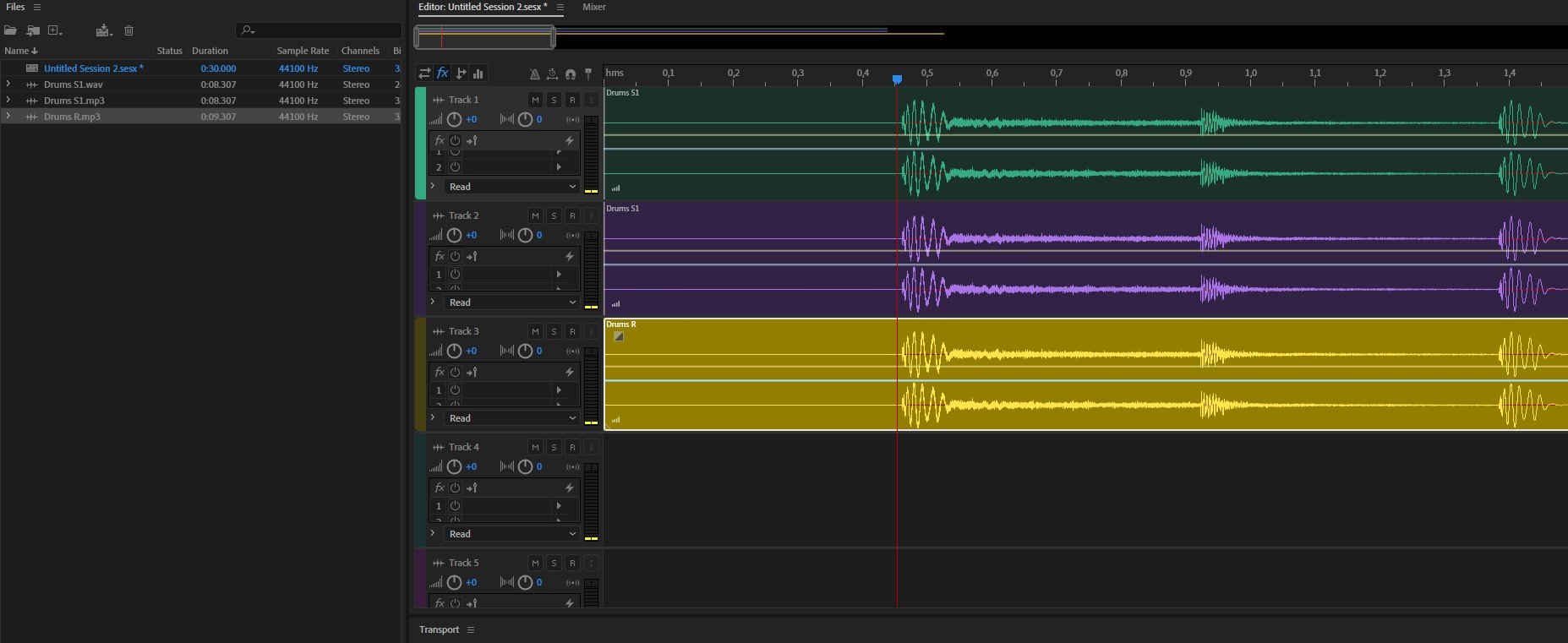Switch to the Mixer tab
The width and height of the screenshot is (1568, 643).
593,7
